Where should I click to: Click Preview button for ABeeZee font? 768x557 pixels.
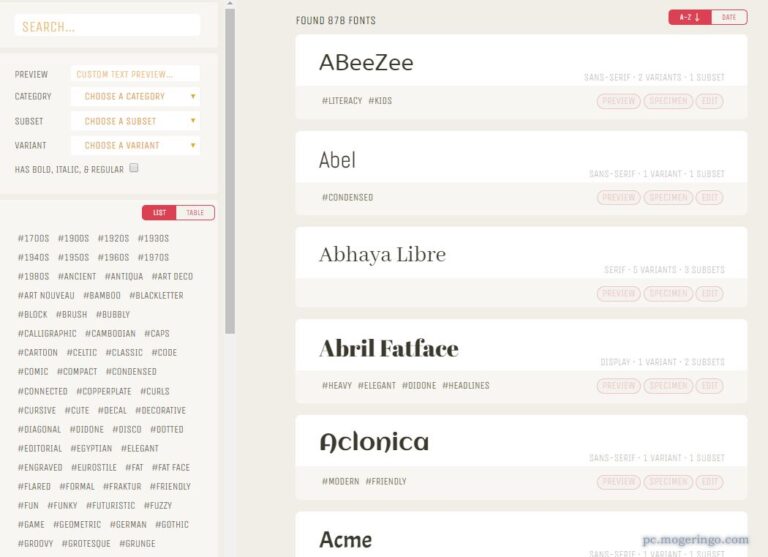(x=619, y=101)
